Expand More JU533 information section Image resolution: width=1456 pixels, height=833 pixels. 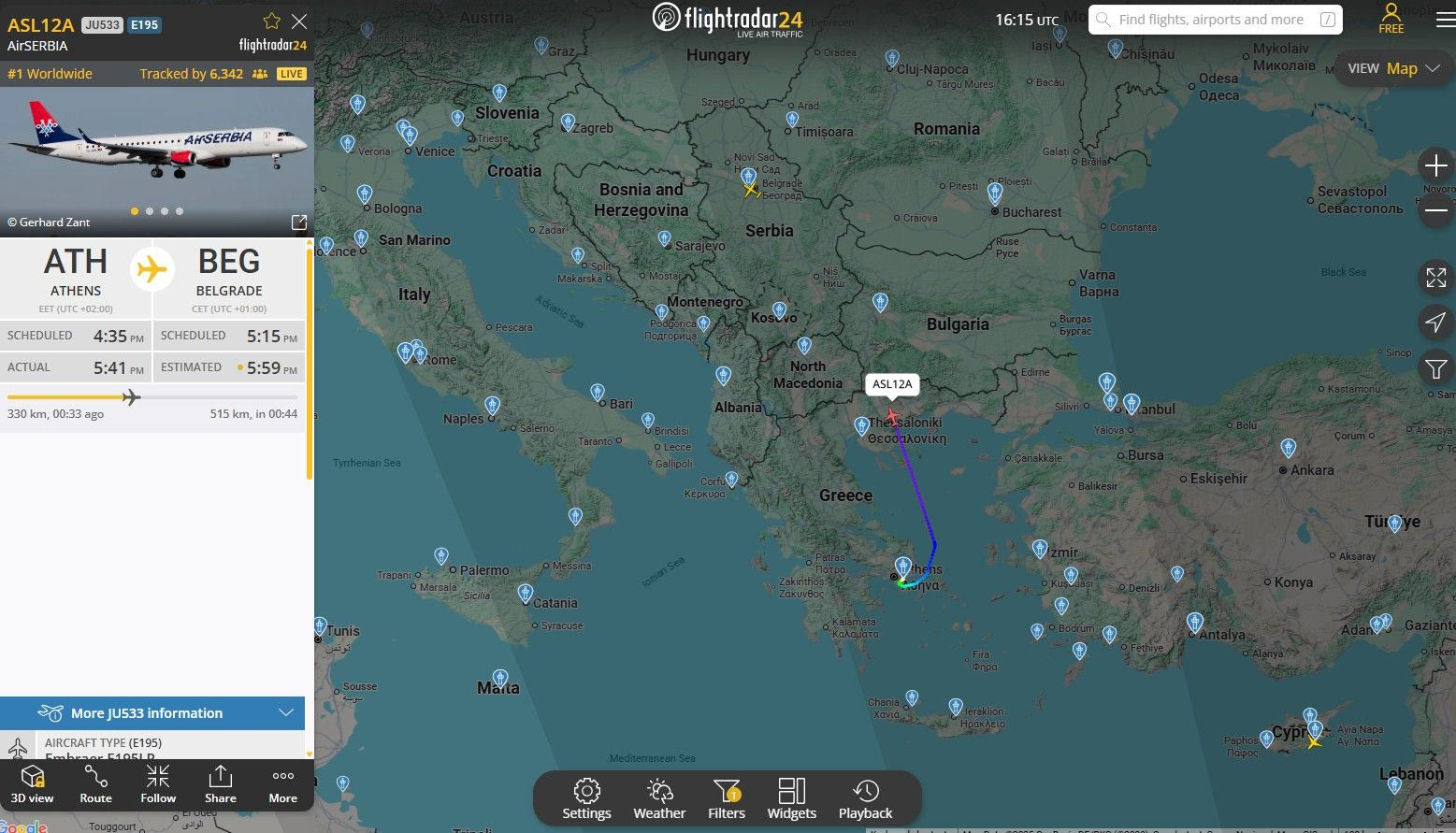(152, 713)
